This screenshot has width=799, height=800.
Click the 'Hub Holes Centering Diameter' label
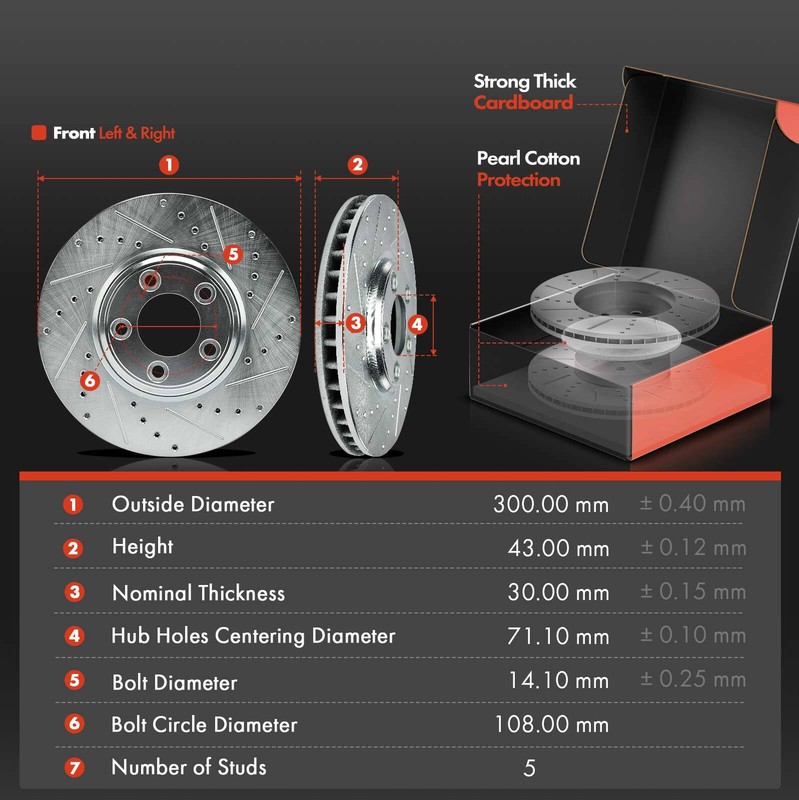(x=253, y=636)
